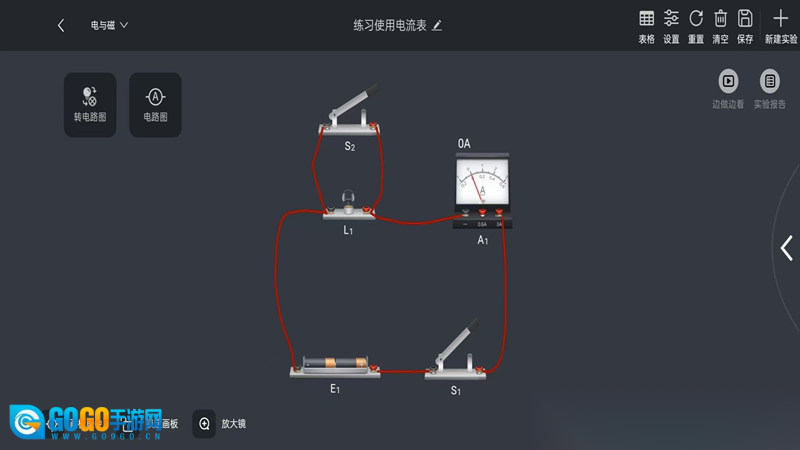The height and width of the screenshot is (450, 800).
Task: Convert to schematic with 转电路图 button
Action: point(90,105)
